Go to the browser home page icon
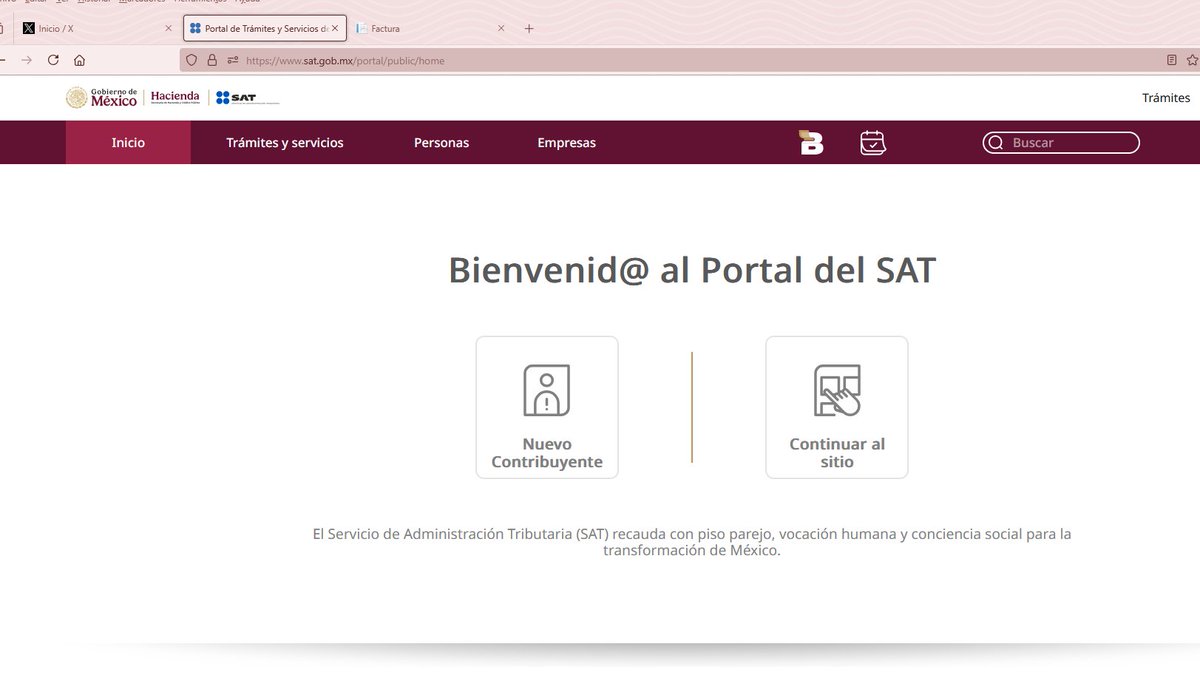The height and width of the screenshot is (675, 1200). click(x=80, y=60)
